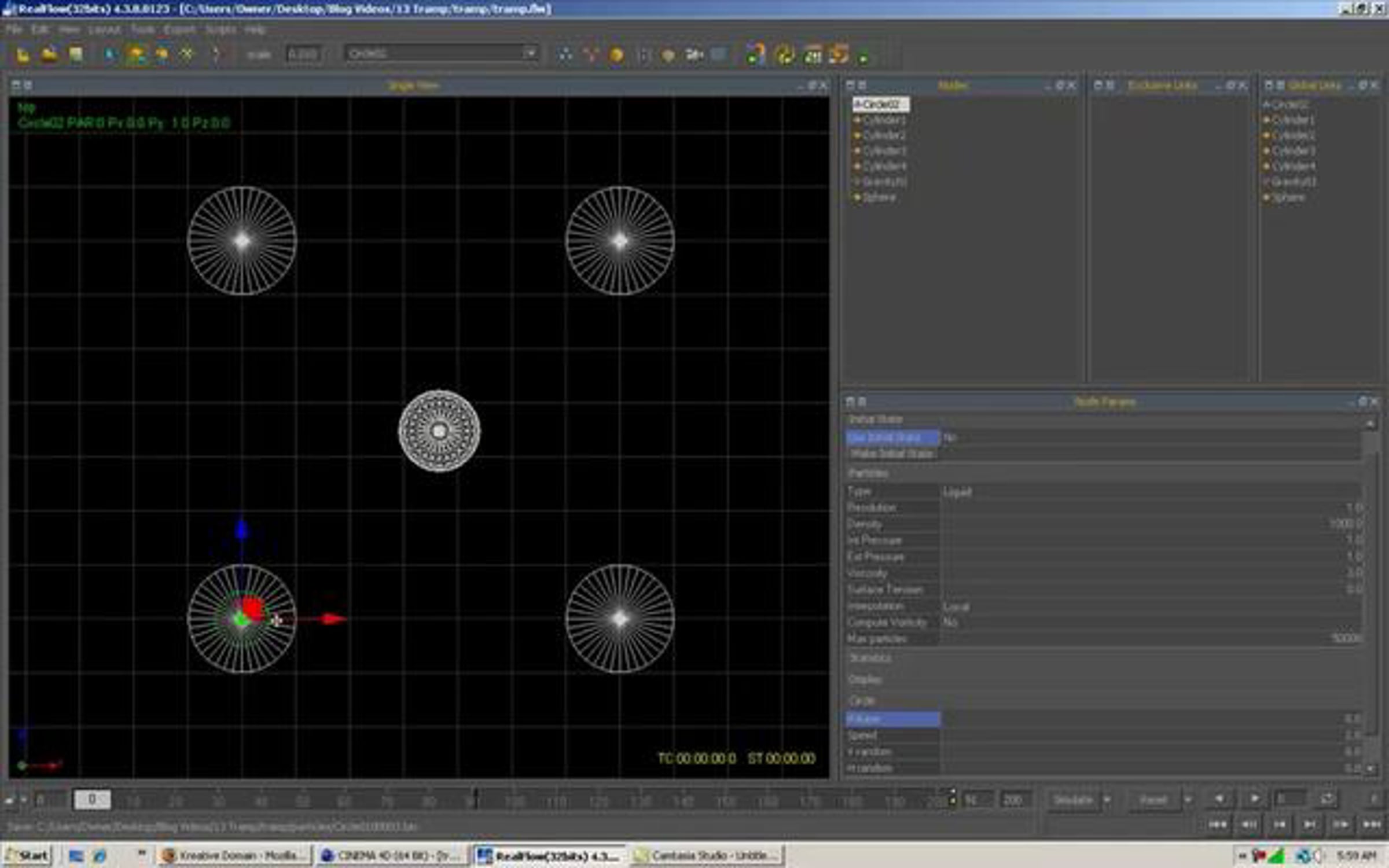Open the Export menu
This screenshot has height=868, width=1389.
[x=179, y=29]
